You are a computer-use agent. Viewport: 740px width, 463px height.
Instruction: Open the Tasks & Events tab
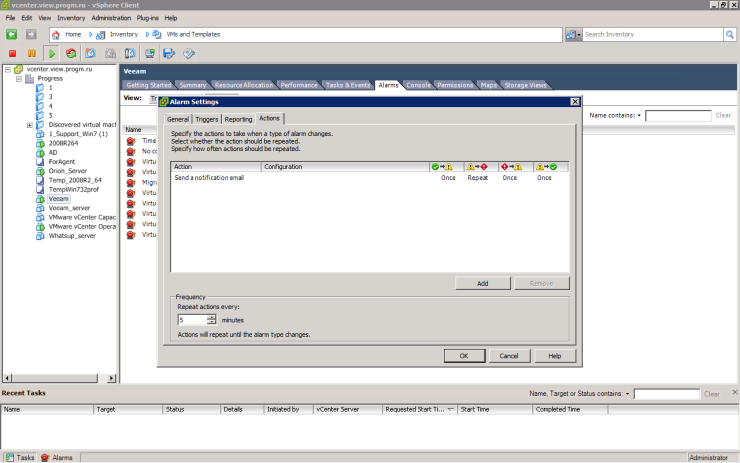click(x=348, y=85)
